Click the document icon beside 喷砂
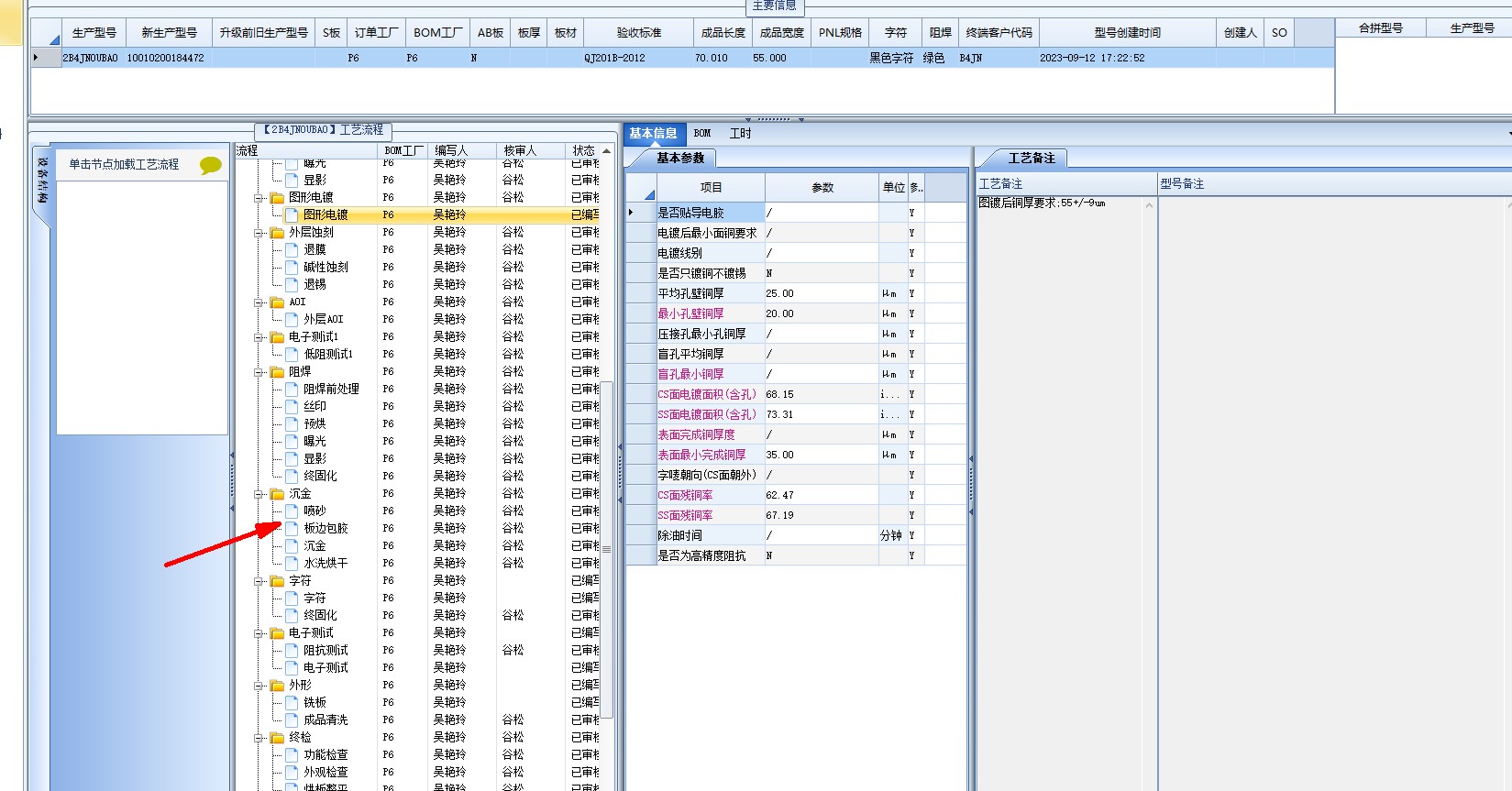The width and height of the screenshot is (1512, 791). pos(292,511)
